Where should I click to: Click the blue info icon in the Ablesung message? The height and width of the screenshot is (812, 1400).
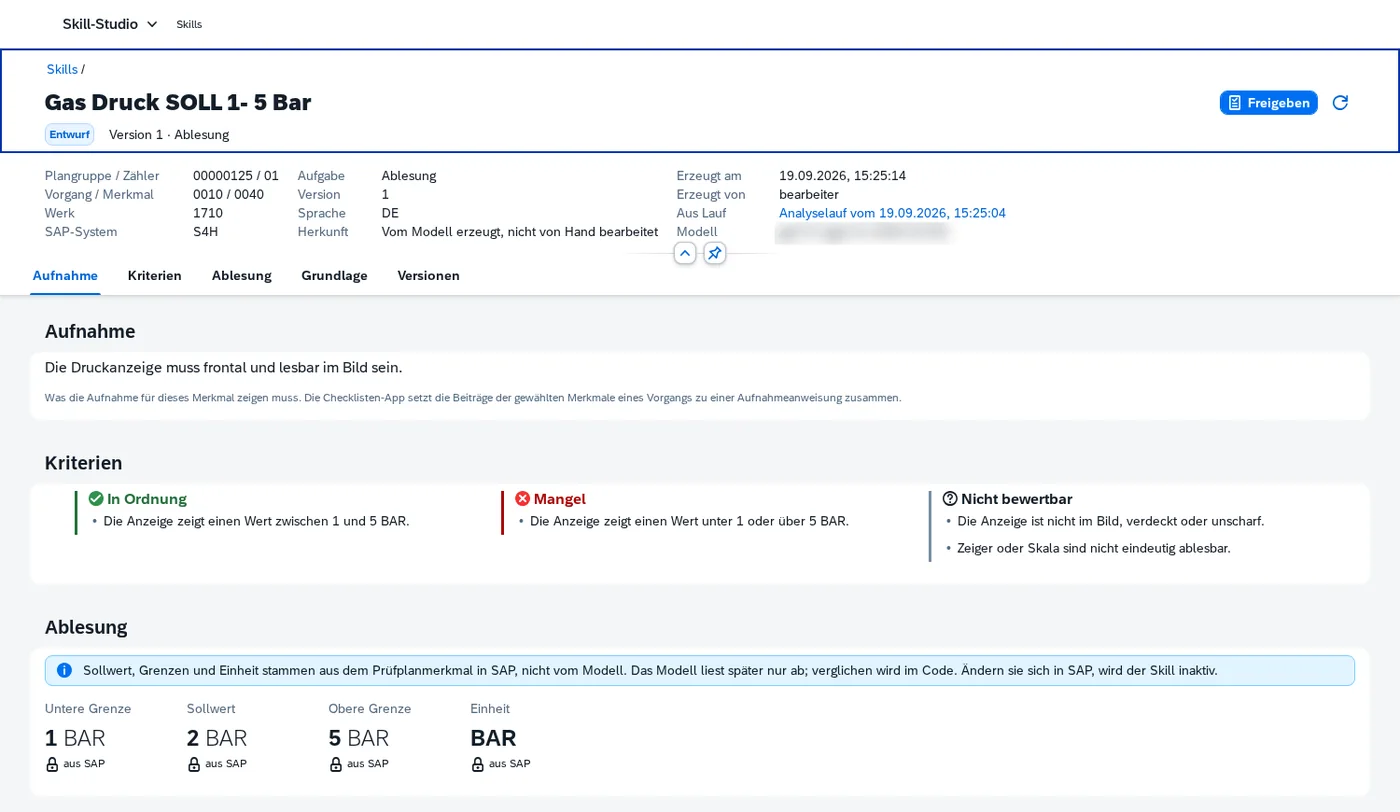click(x=64, y=670)
